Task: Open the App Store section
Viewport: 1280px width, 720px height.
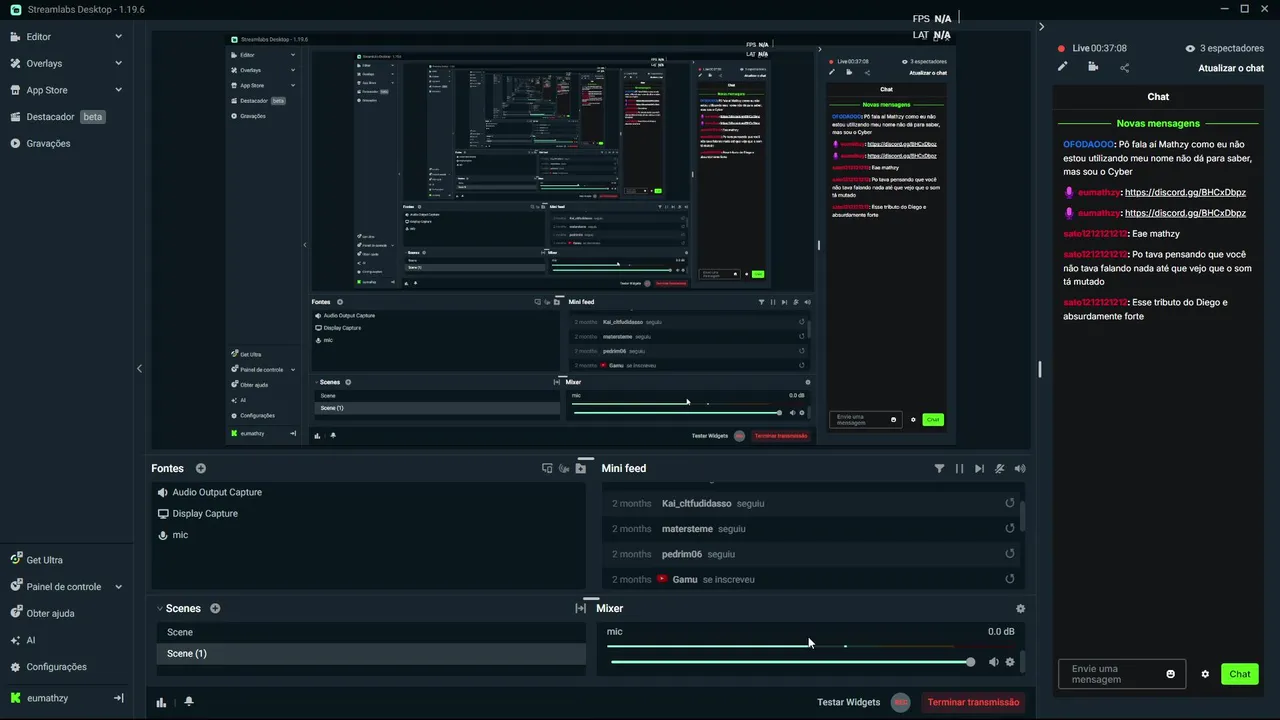Action: [46, 90]
